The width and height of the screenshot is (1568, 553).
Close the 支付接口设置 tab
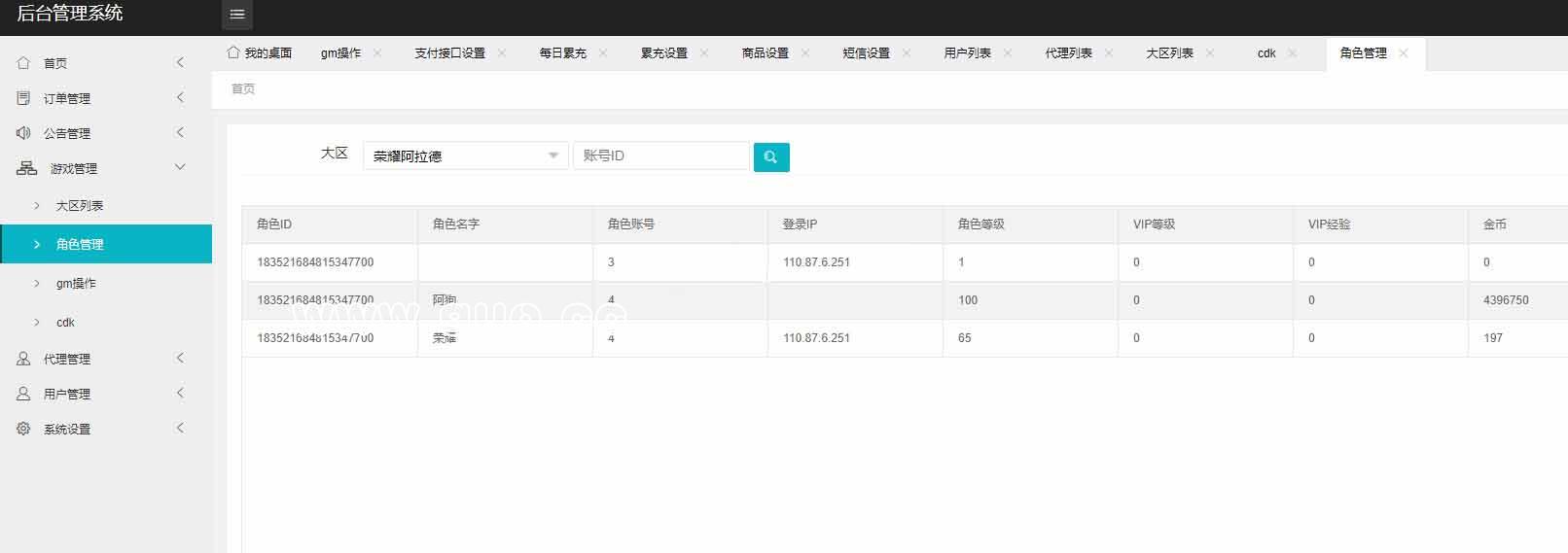(502, 53)
